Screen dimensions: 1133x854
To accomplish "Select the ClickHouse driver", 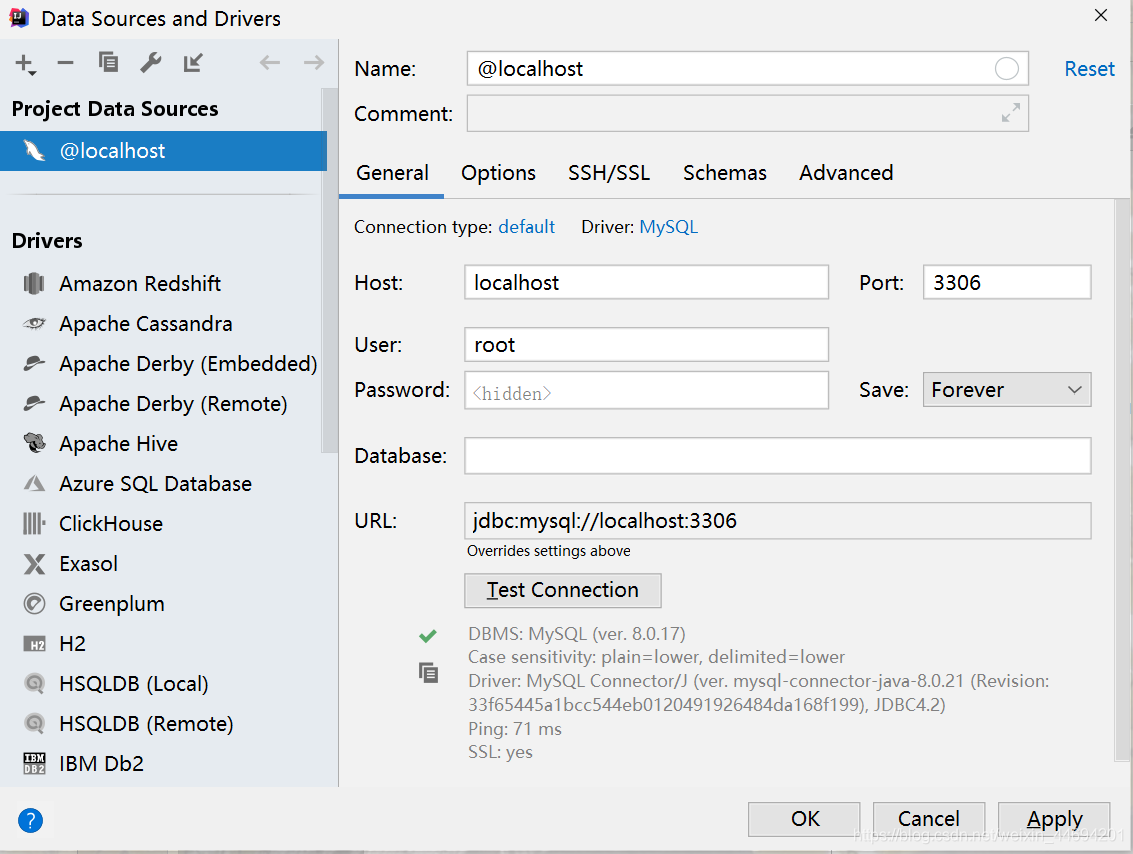I will point(112,523).
